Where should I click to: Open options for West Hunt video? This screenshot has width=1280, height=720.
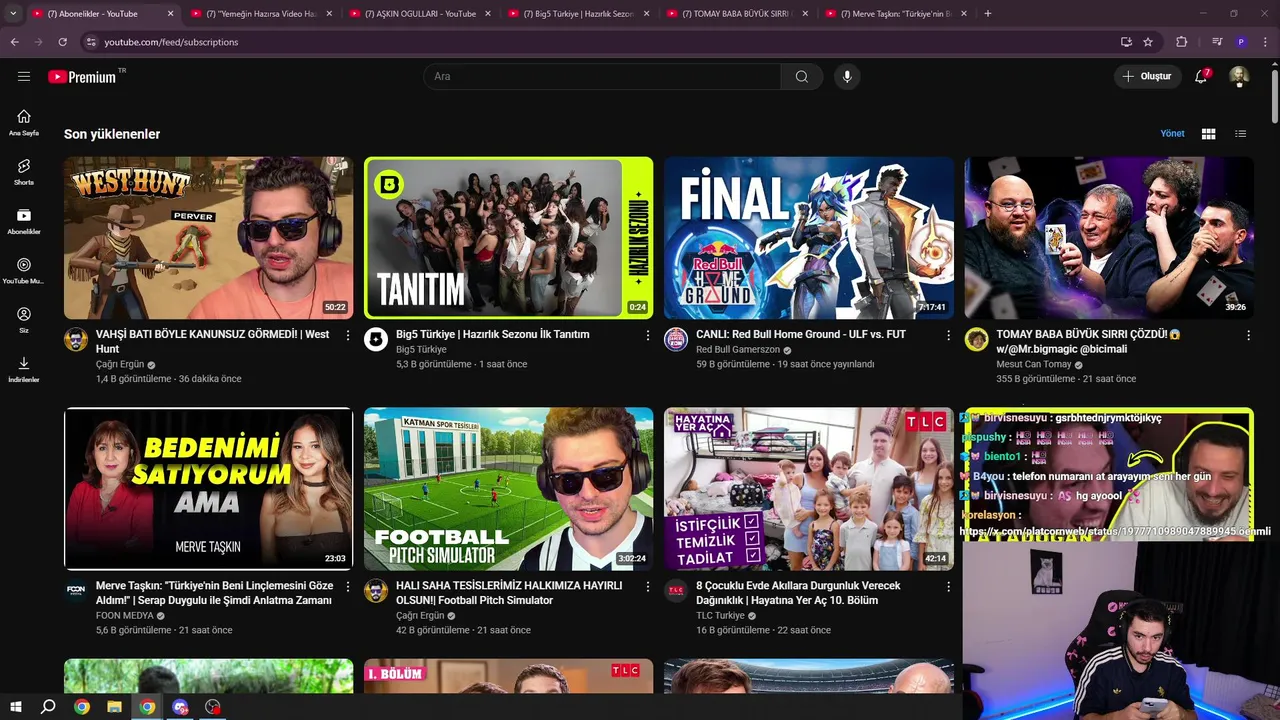click(348, 335)
